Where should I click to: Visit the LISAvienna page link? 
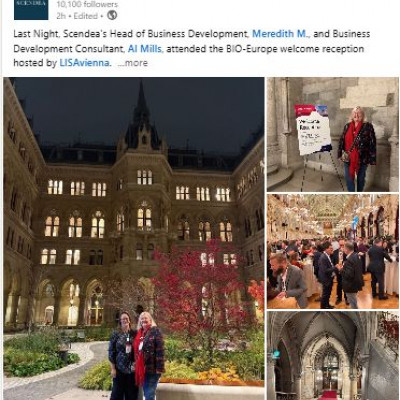[x=85, y=63]
